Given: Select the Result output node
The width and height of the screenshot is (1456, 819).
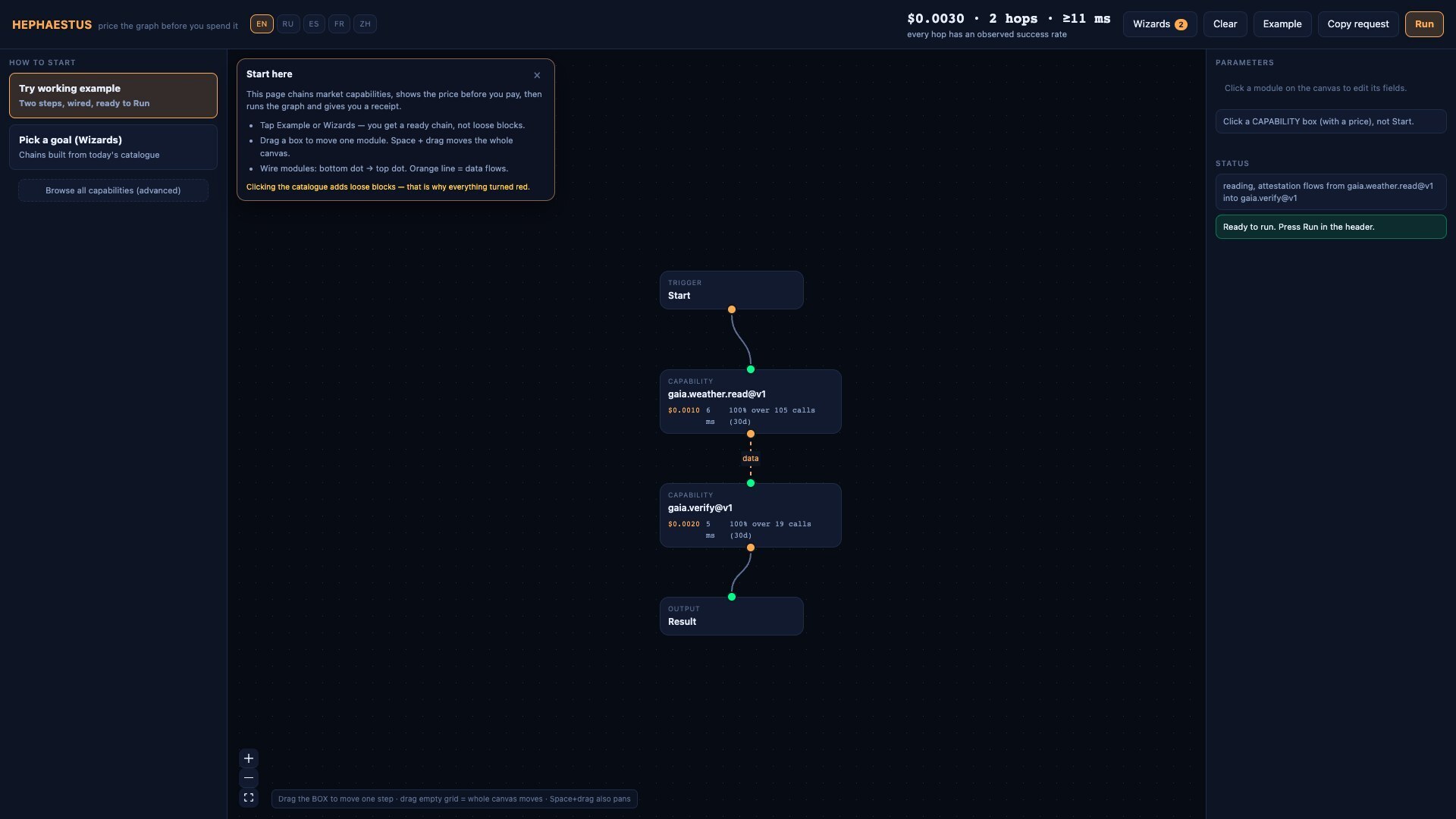Looking at the screenshot, I should 731,616.
